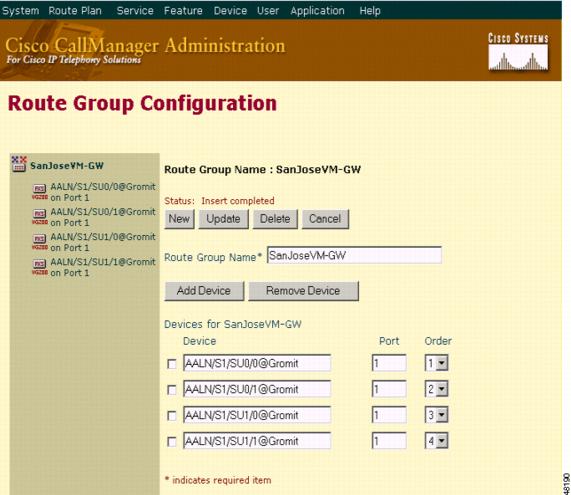Click the Remove Device button
571x495 pixels.
point(303,291)
